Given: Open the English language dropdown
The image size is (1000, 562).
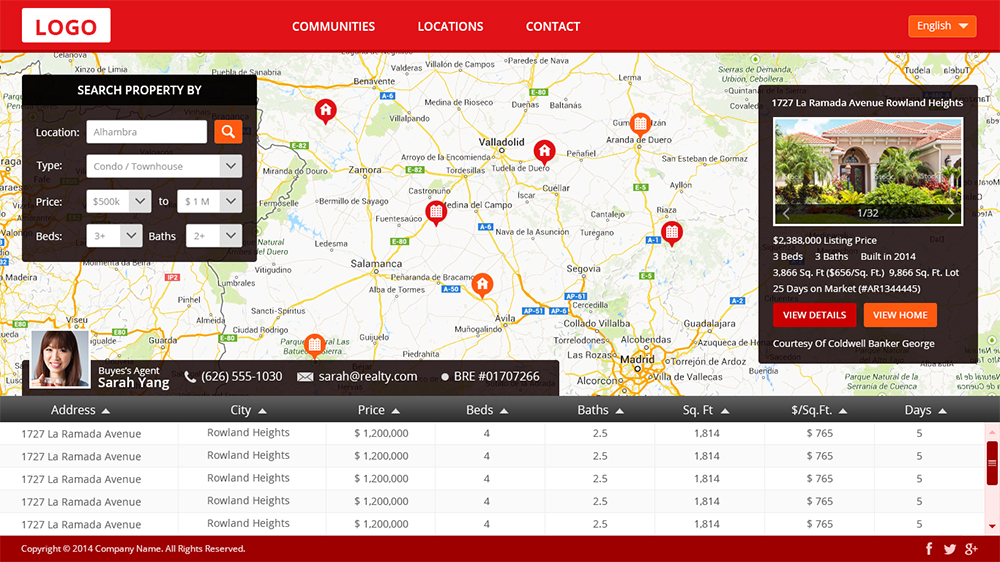Looking at the screenshot, I should tap(942, 26).
